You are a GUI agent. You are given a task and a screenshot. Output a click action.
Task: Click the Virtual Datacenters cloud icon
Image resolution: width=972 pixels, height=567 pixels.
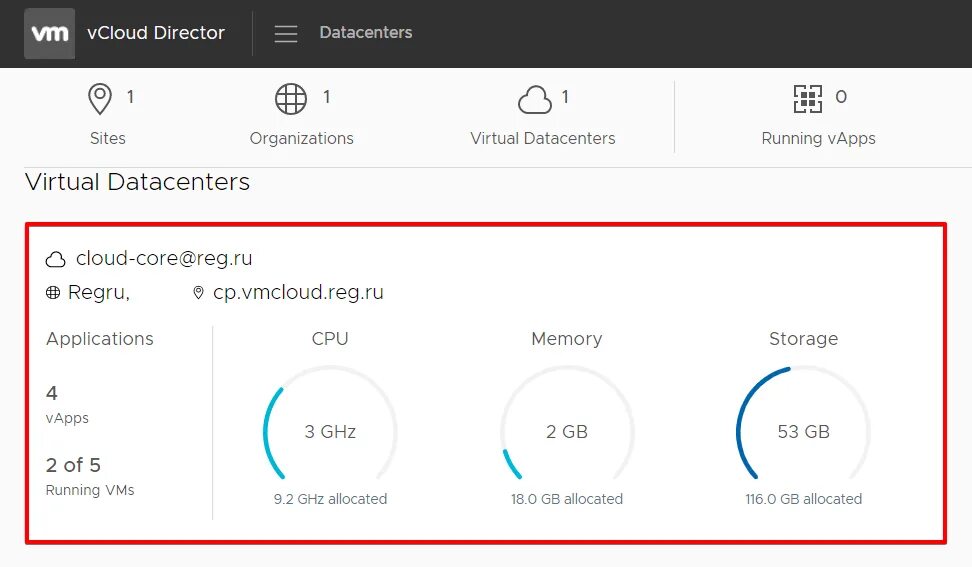tap(535, 100)
